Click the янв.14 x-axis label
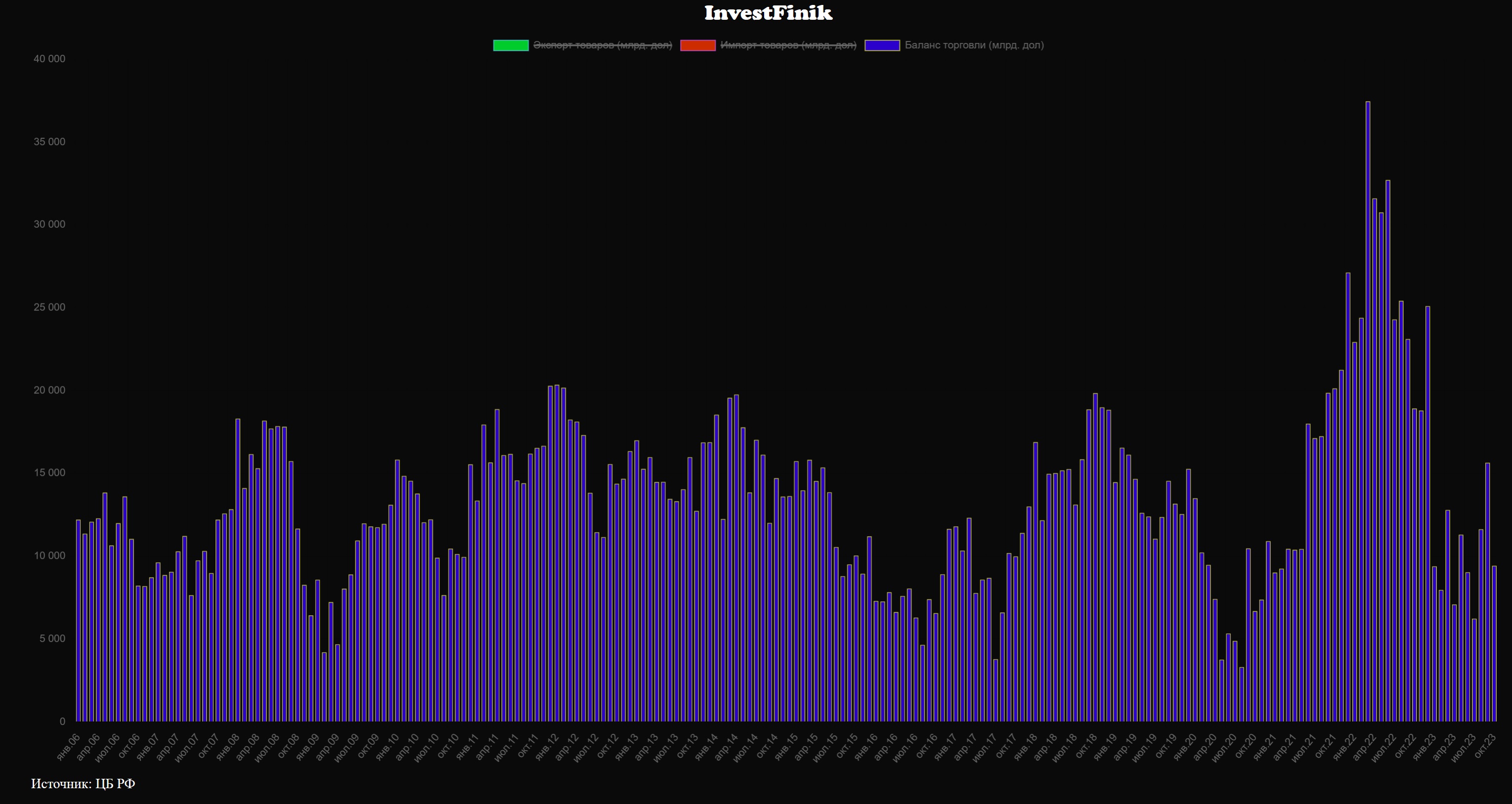 707,747
